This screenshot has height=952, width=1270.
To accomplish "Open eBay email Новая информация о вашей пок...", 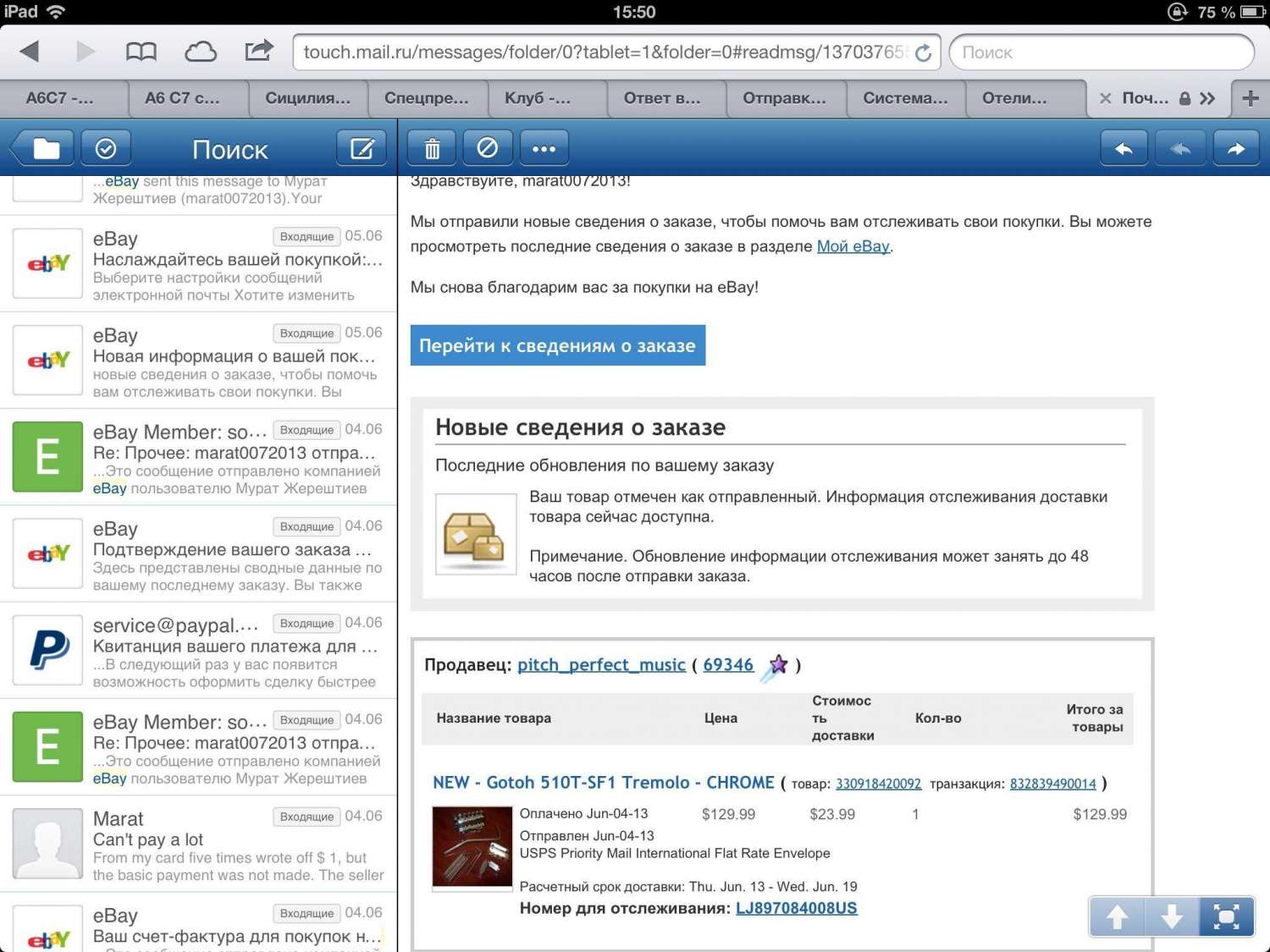I will click(x=199, y=360).
